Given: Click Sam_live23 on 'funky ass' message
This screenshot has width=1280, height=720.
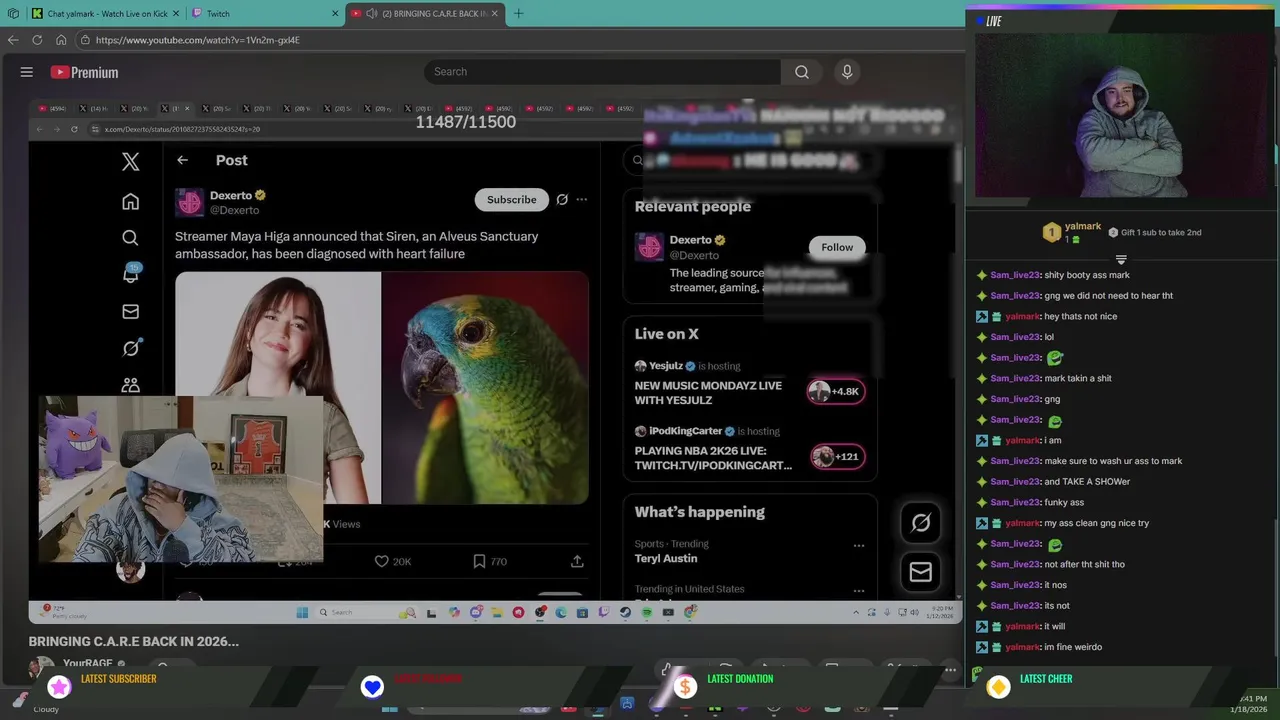Looking at the screenshot, I should [x=1015, y=503].
